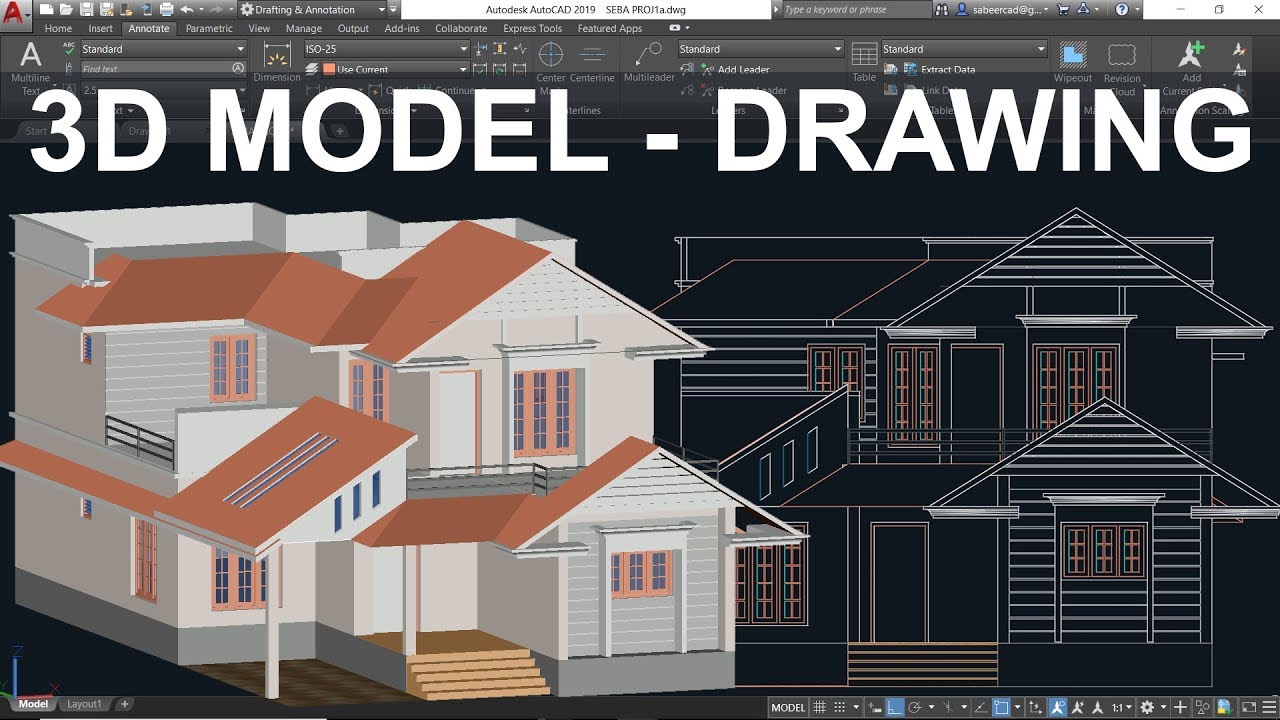Switch to the Insert ribbon tab
The width and height of the screenshot is (1280, 720).
pyautogui.click(x=100, y=29)
